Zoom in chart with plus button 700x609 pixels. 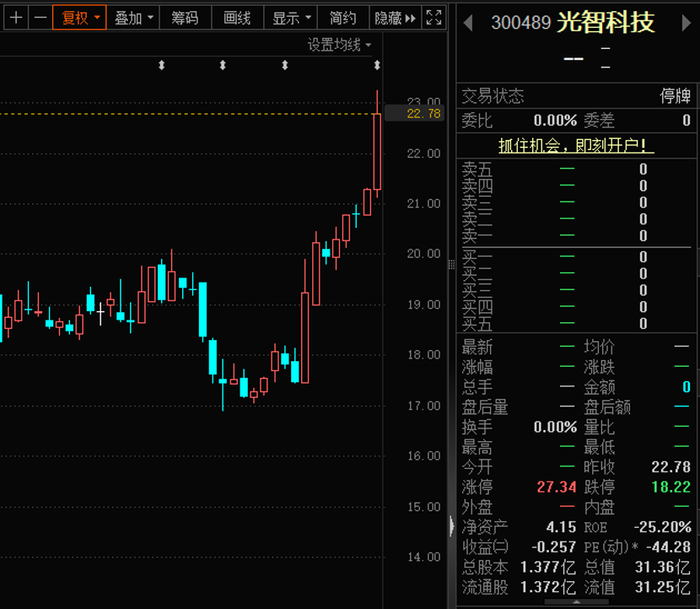click(16, 18)
